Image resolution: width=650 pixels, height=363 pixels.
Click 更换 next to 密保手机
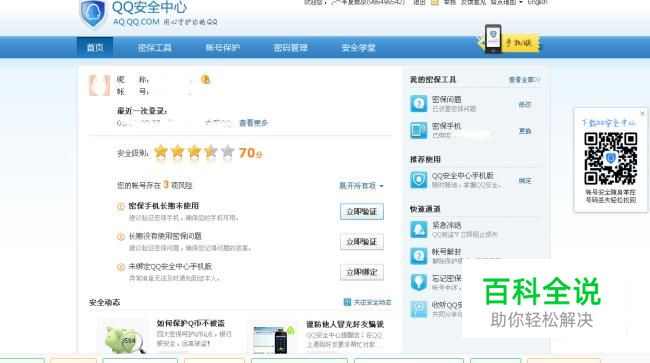(525, 131)
